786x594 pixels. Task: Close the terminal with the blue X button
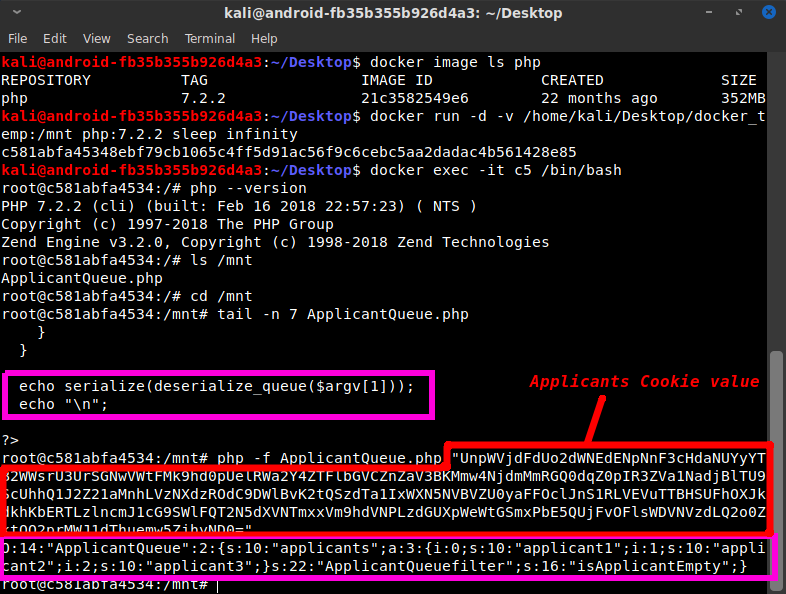click(768, 14)
